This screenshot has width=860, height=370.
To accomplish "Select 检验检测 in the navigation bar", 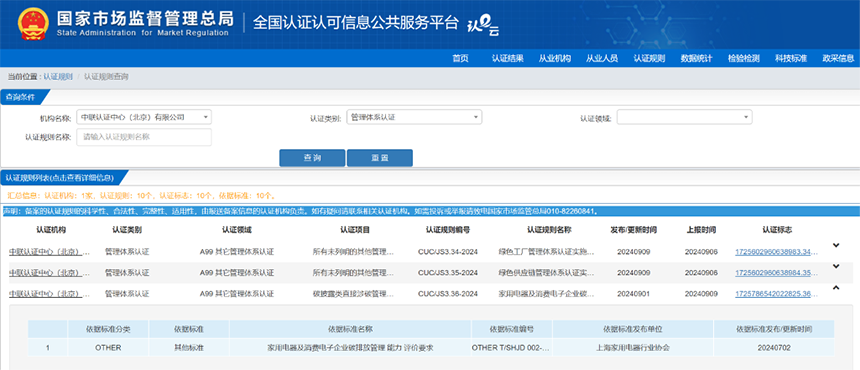I will pyautogui.click(x=744, y=59).
